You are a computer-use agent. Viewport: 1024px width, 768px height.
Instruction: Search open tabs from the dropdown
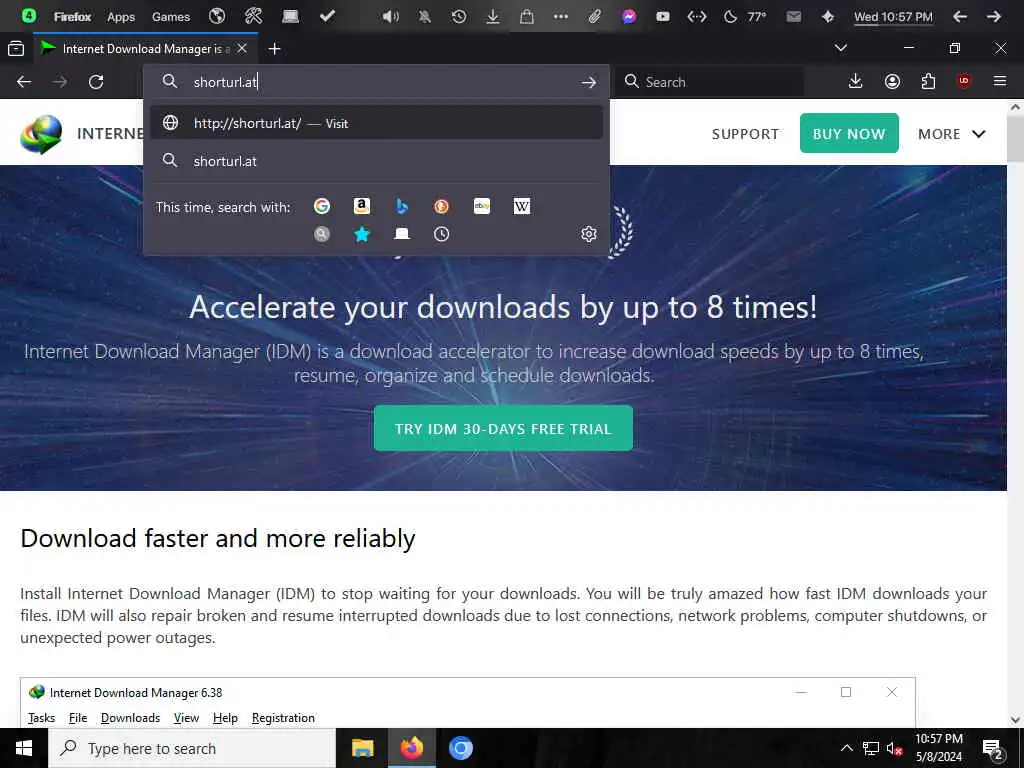402,234
